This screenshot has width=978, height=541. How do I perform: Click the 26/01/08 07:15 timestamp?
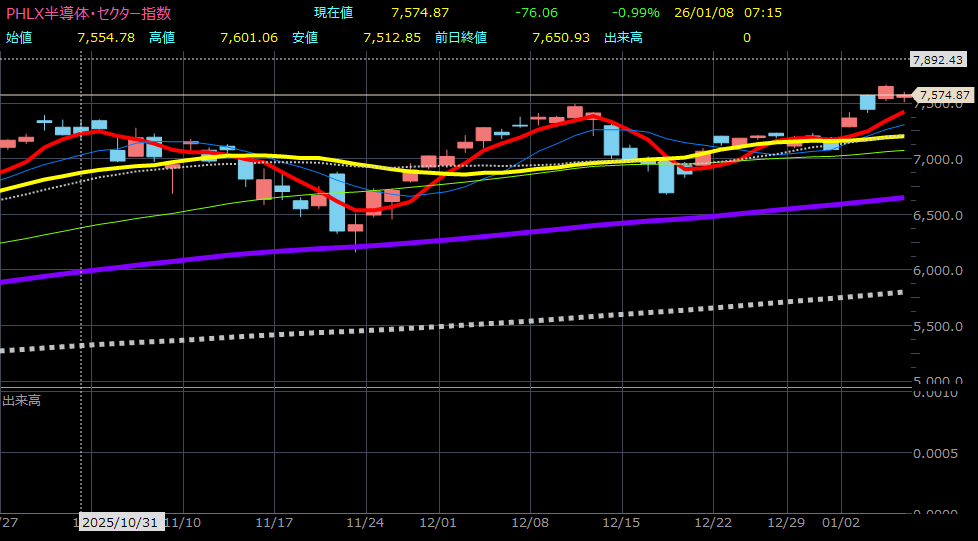tap(727, 13)
